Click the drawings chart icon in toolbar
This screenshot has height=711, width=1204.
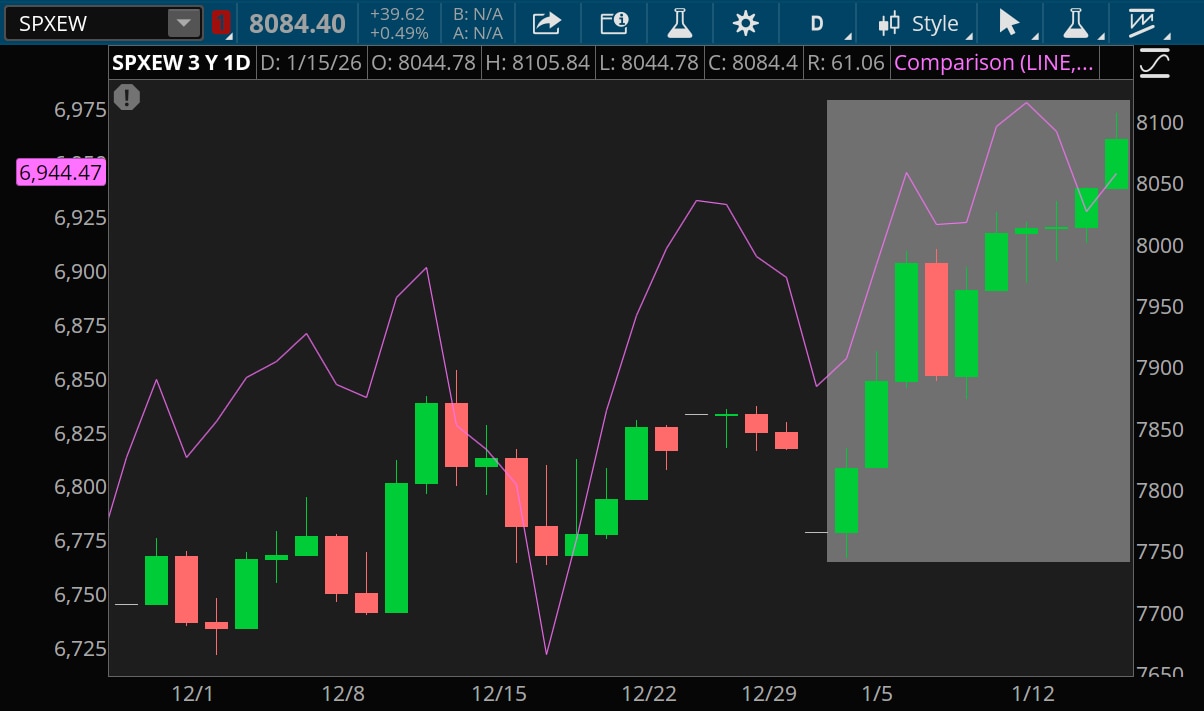click(1142, 23)
